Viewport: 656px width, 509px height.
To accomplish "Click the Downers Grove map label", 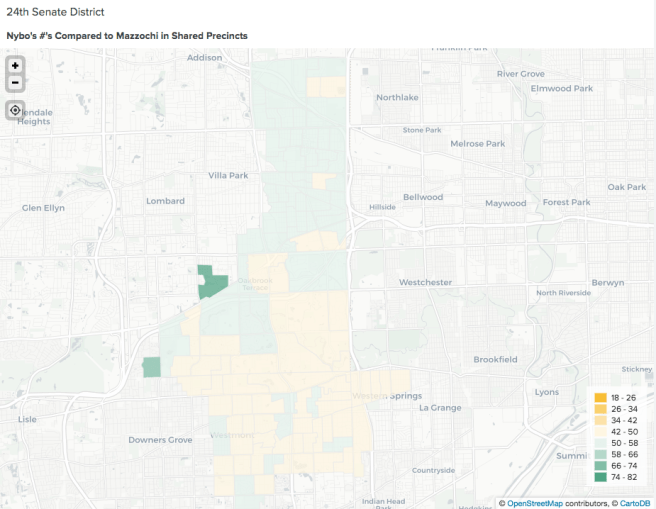I will (x=160, y=440).
